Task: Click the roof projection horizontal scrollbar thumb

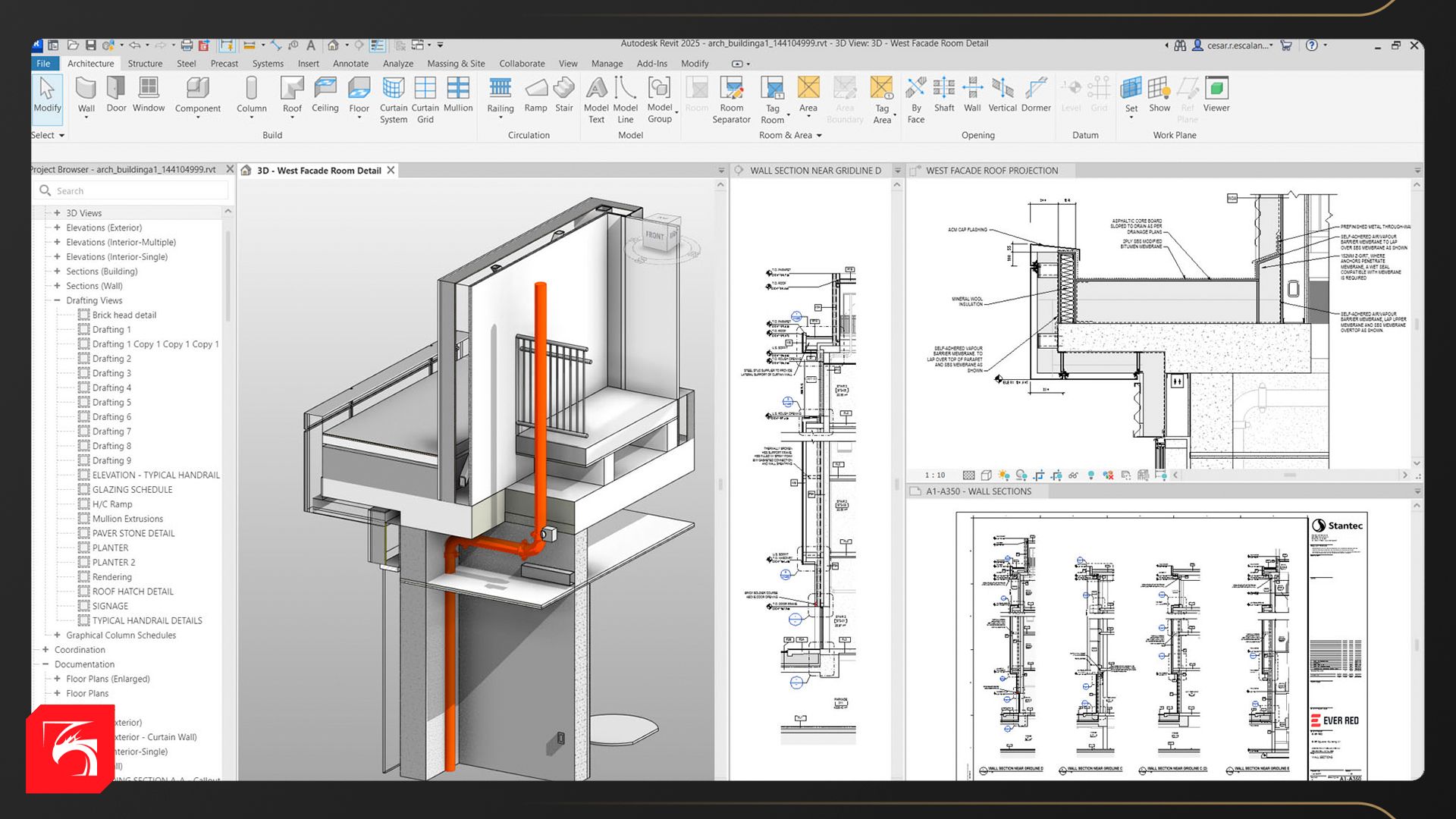Action: pyautogui.click(x=1289, y=475)
